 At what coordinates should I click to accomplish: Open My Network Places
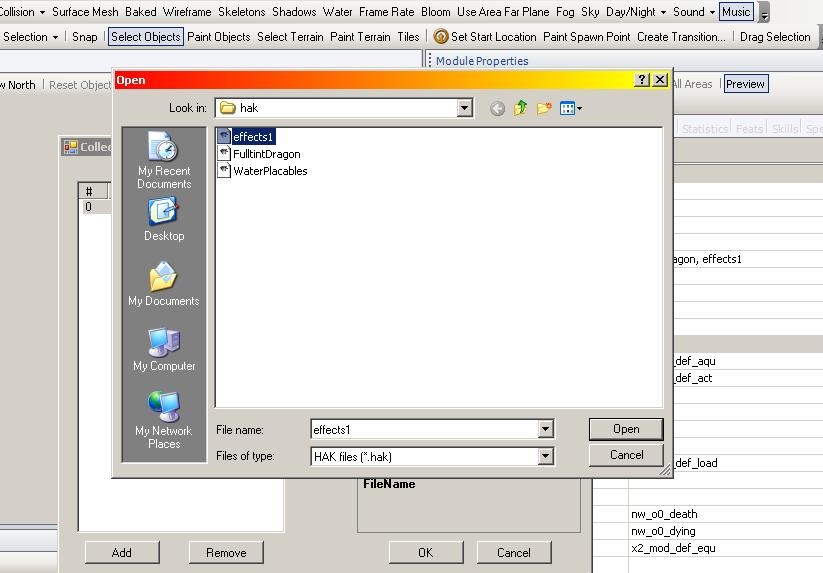tap(164, 420)
